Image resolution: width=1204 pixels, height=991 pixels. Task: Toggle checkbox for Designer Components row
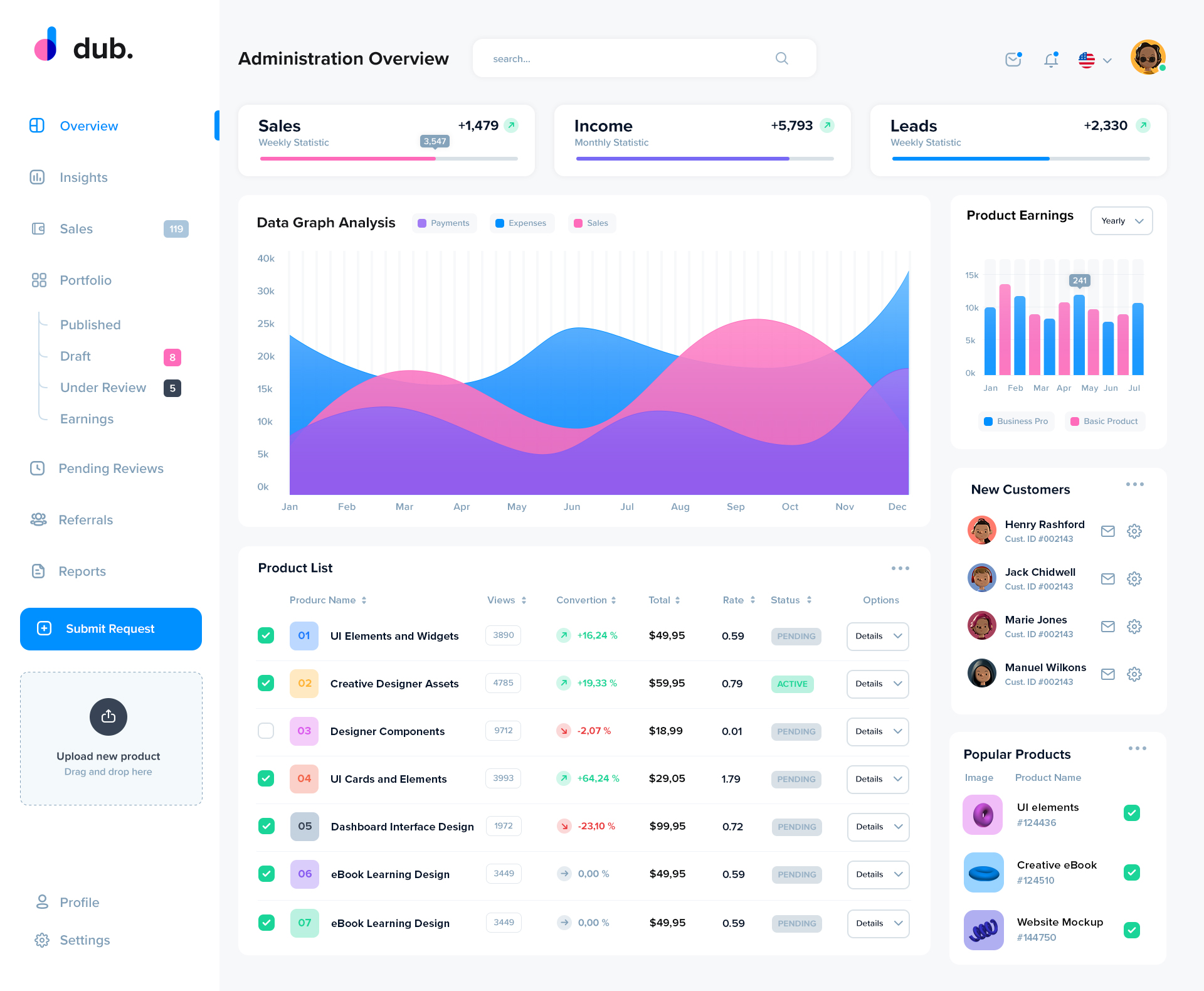coord(266,731)
